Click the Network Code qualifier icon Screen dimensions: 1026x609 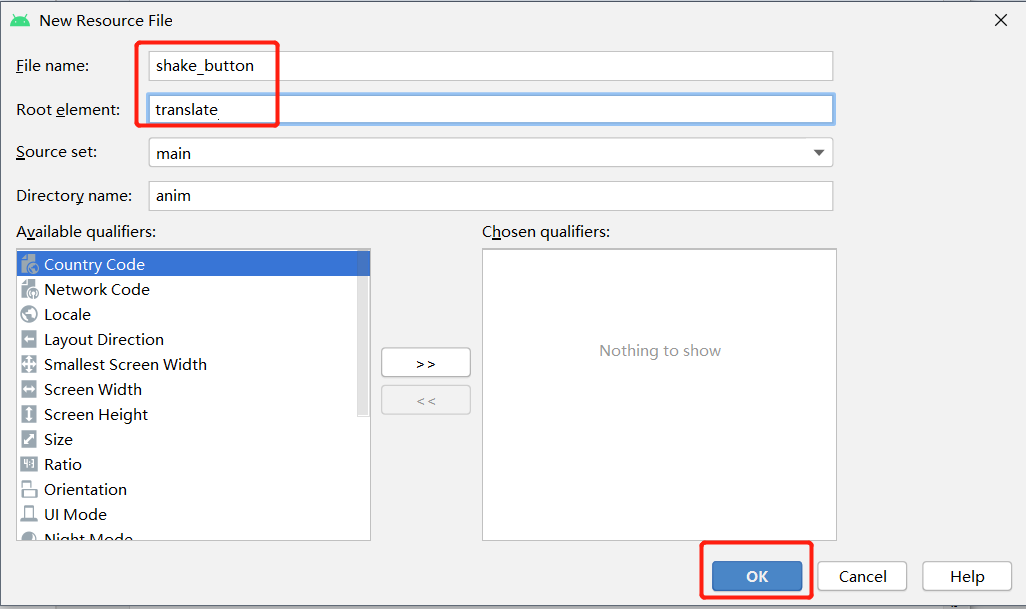pyautogui.click(x=29, y=289)
